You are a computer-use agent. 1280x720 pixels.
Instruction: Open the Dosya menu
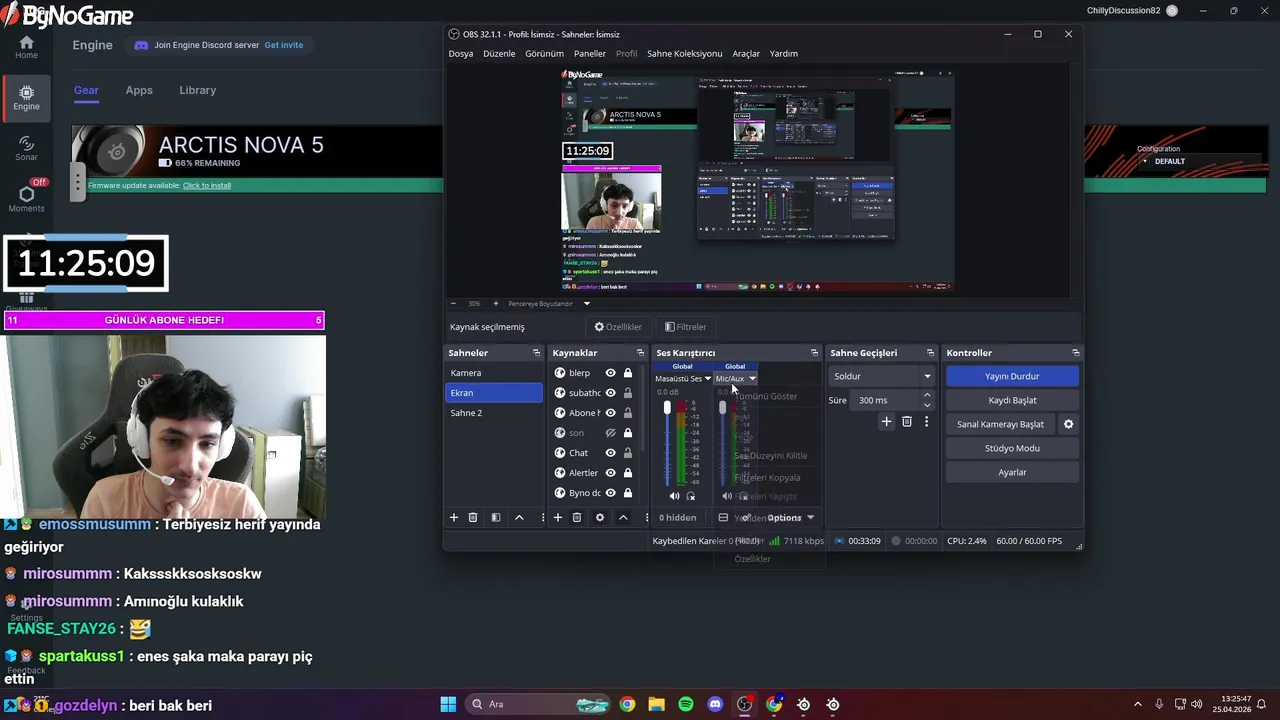click(461, 53)
